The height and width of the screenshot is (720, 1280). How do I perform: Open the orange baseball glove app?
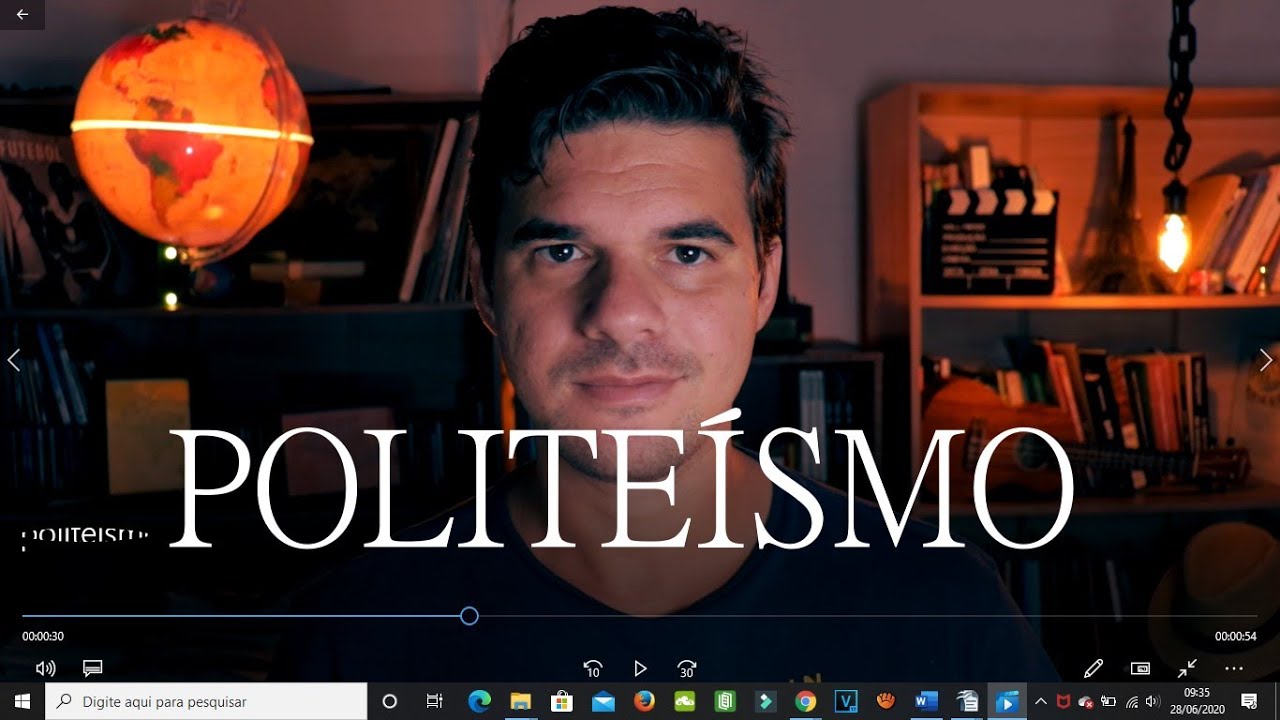click(x=885, y=701)
